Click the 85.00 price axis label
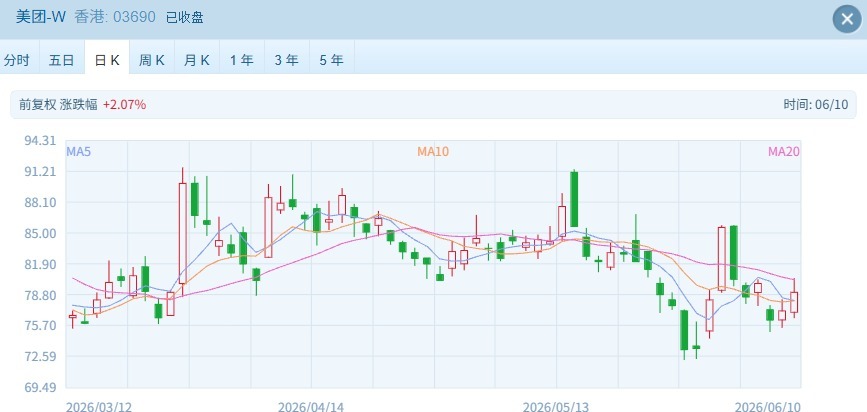The height and width of the screenshot is (412, 867). click(40, 233)
